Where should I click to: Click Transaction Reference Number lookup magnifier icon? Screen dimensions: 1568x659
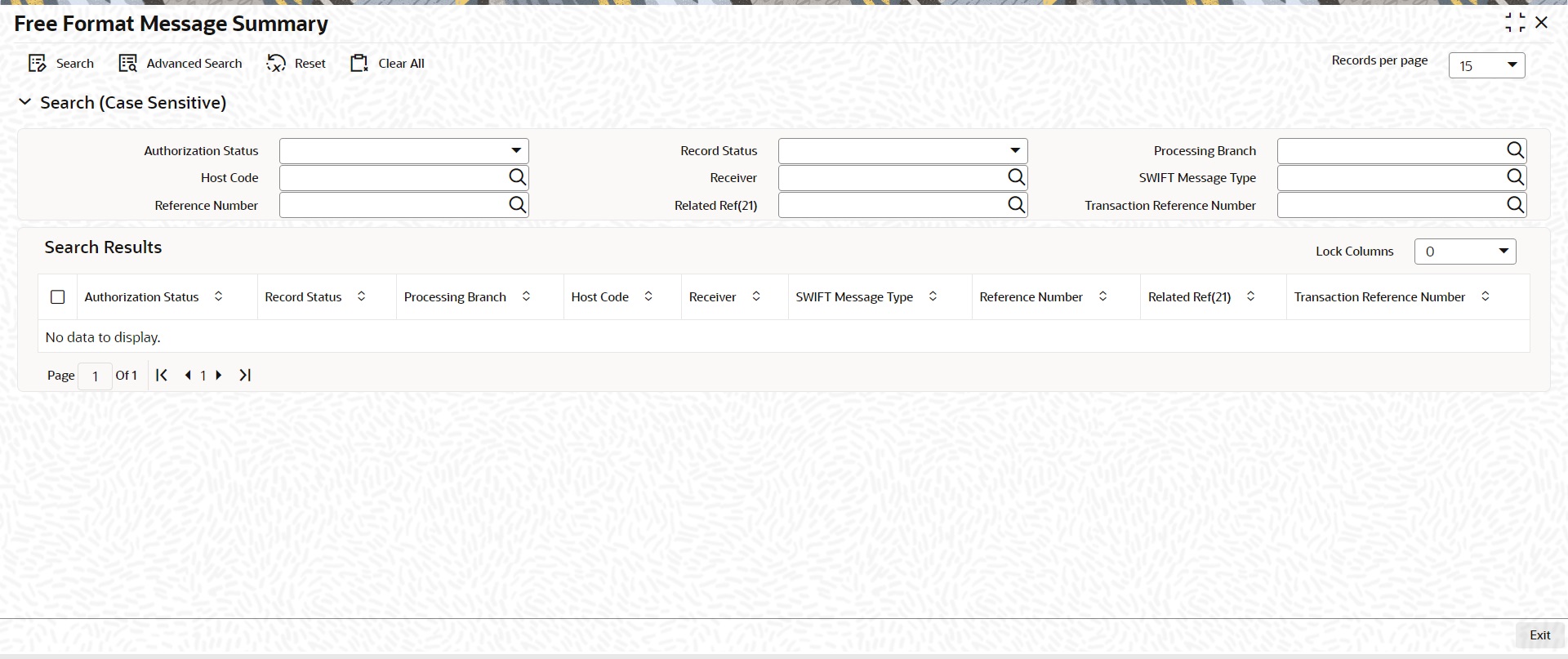tap(1515, 205)
